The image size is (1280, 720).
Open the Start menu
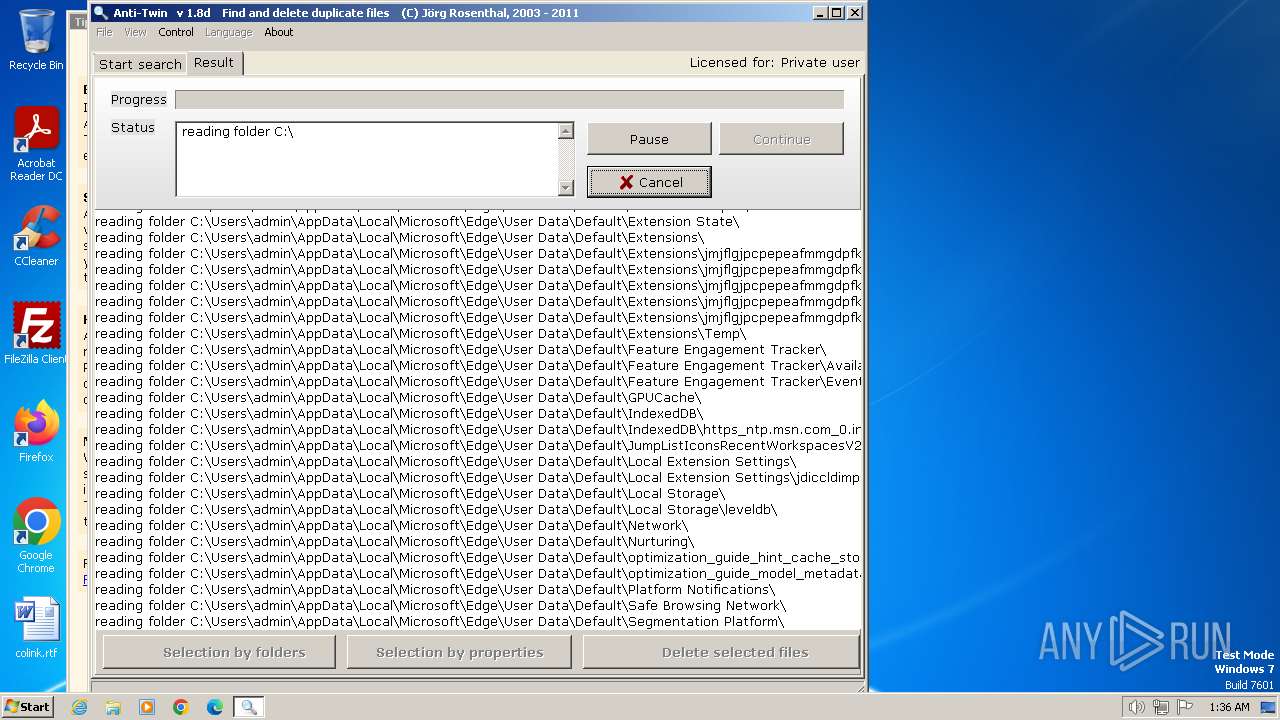point(27,707)
